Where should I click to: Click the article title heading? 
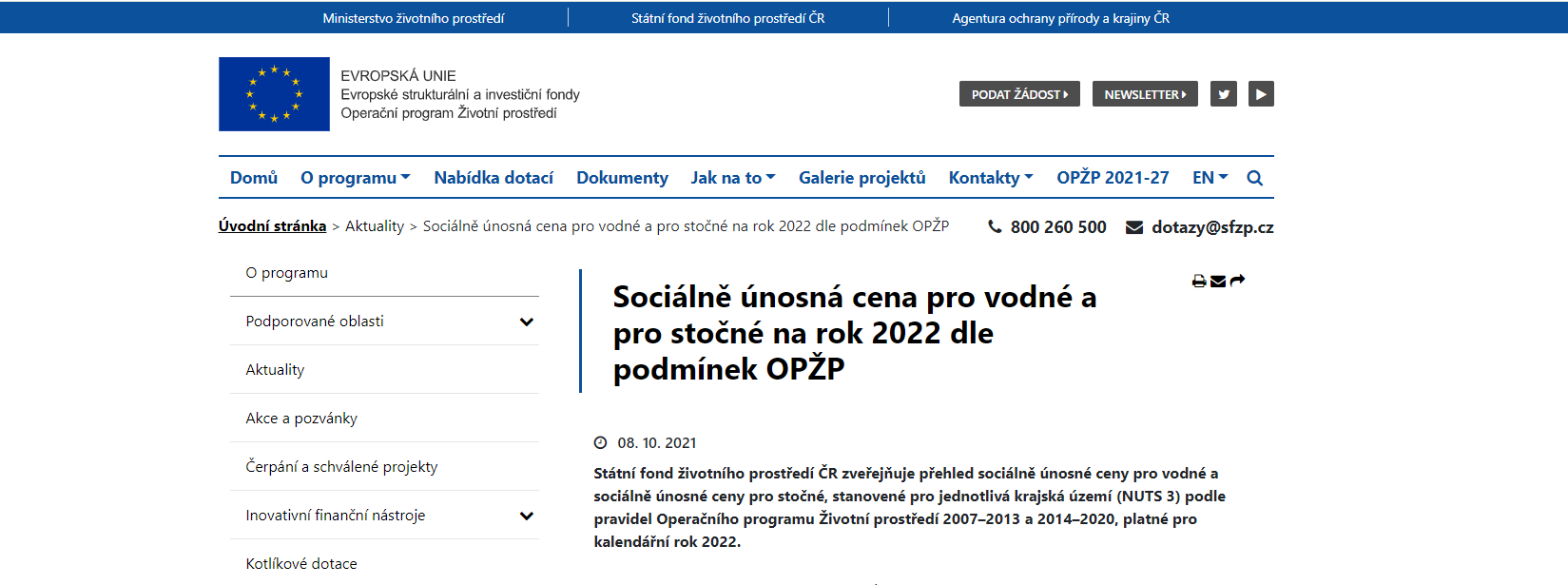[855, 333]
